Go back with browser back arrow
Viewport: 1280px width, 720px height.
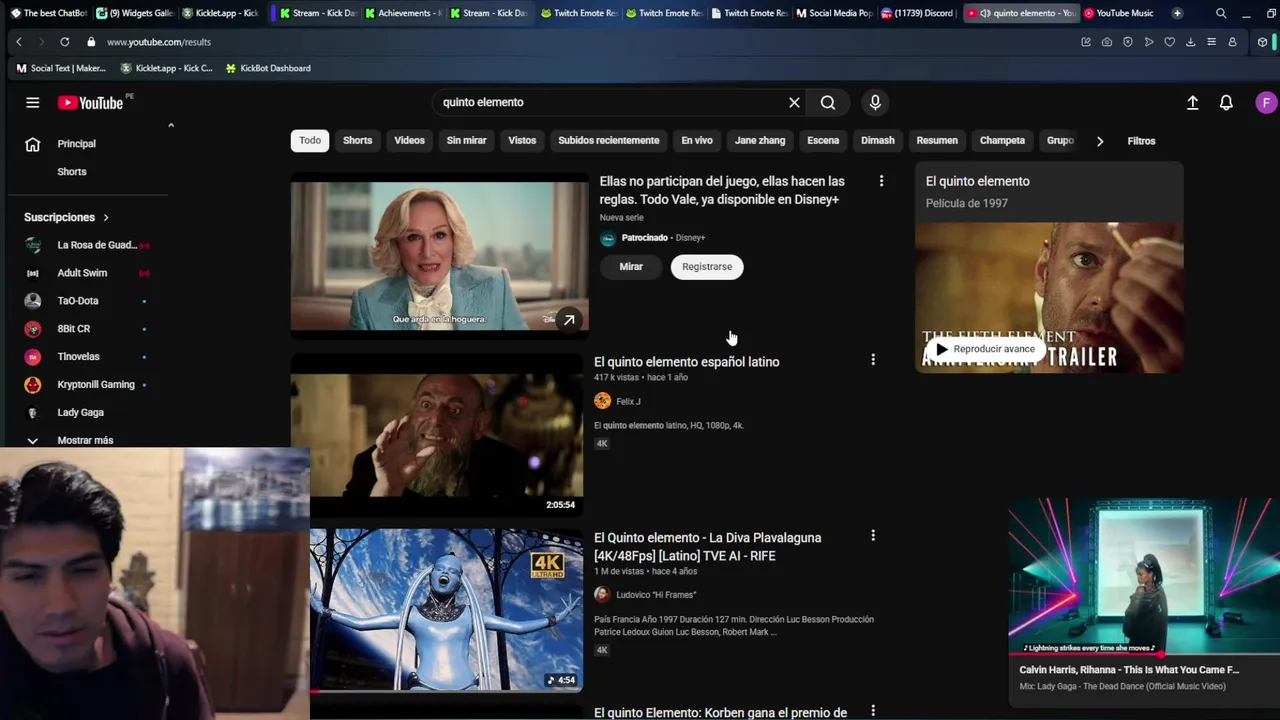pyautogui.click(x=18, y=42)
